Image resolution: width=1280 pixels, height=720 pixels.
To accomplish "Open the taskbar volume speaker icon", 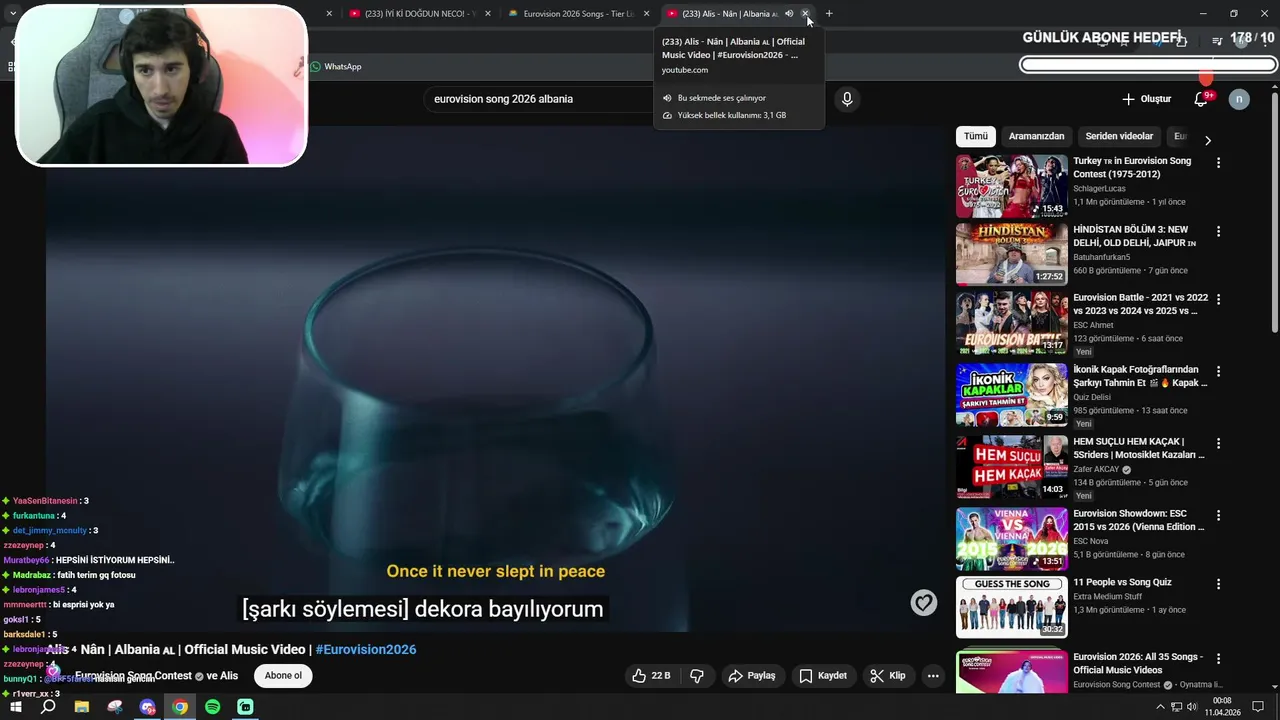I will coord(1192,707).
